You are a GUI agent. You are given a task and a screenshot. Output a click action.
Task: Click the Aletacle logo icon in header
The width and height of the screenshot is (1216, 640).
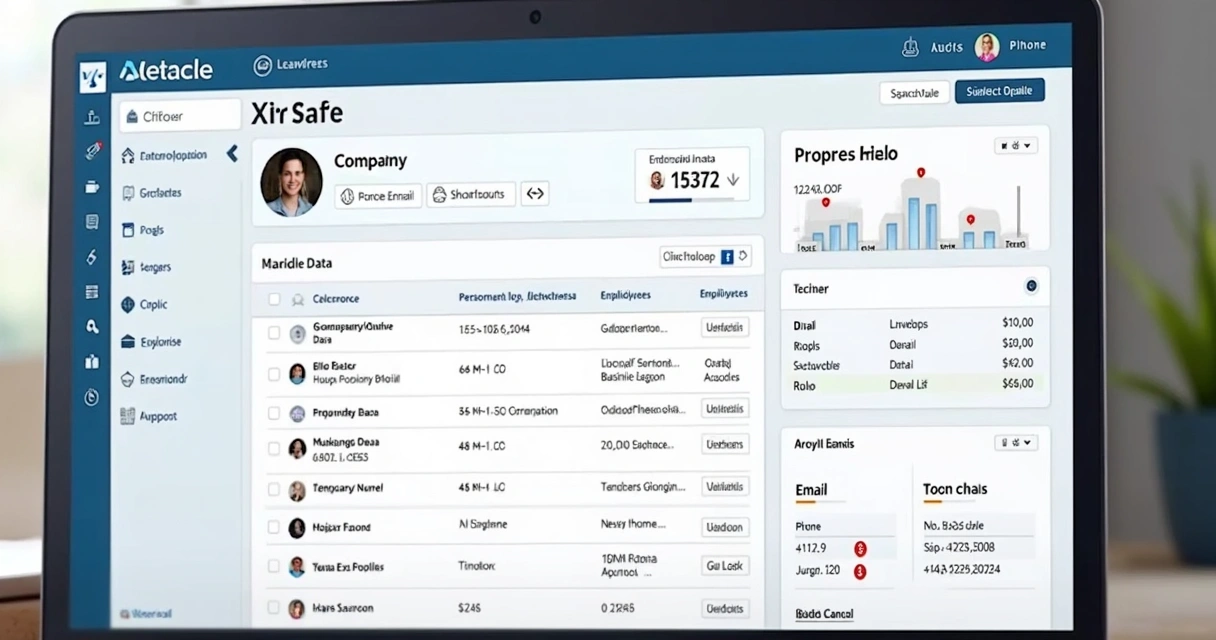pos(92,76)
